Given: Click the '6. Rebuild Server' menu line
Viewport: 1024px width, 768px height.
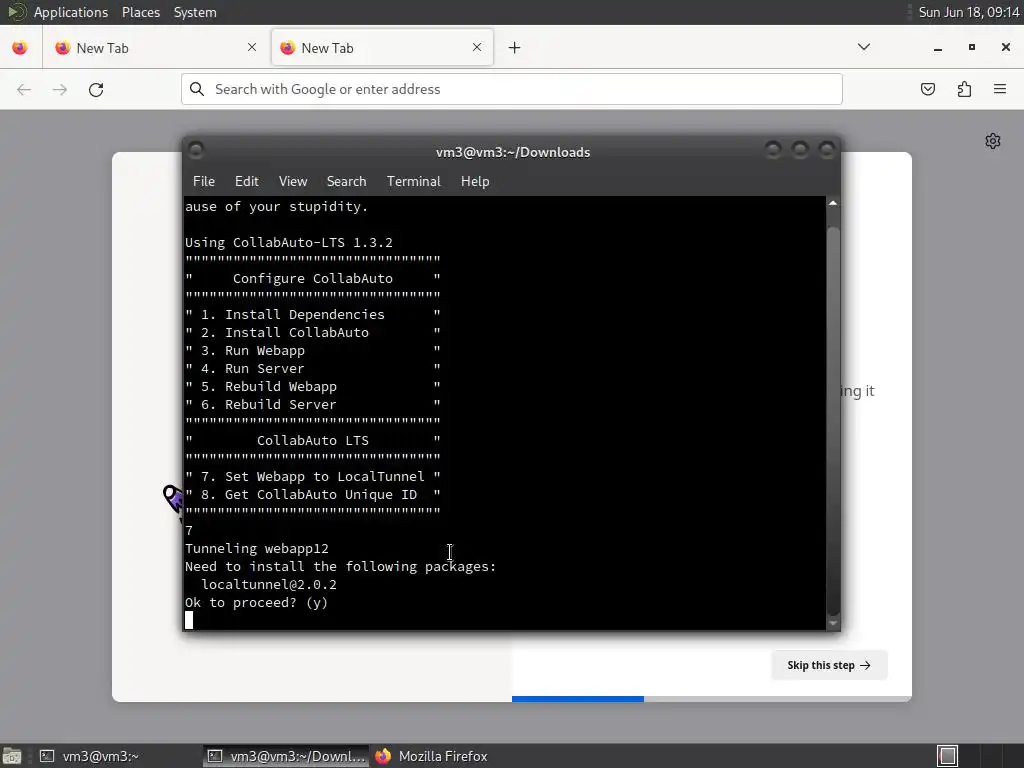Looking at the screenshot, I should 313,404.
